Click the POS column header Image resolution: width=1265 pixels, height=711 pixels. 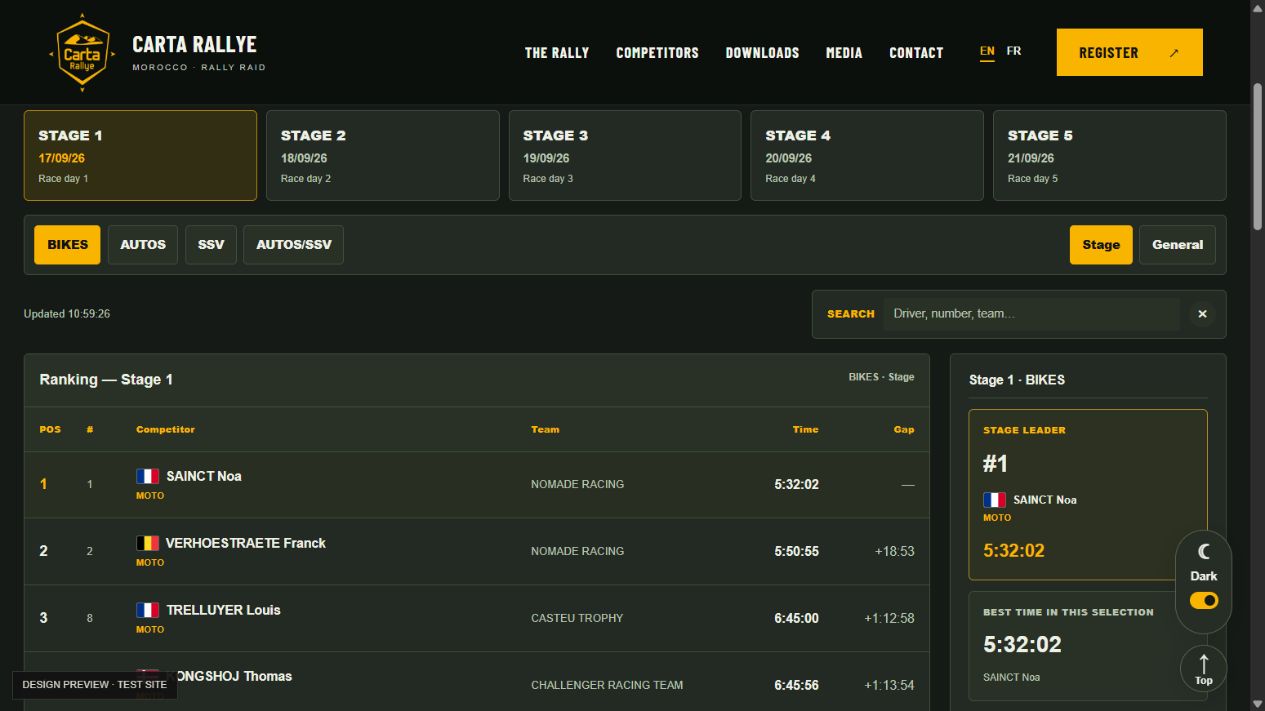[x=50, y=429]
